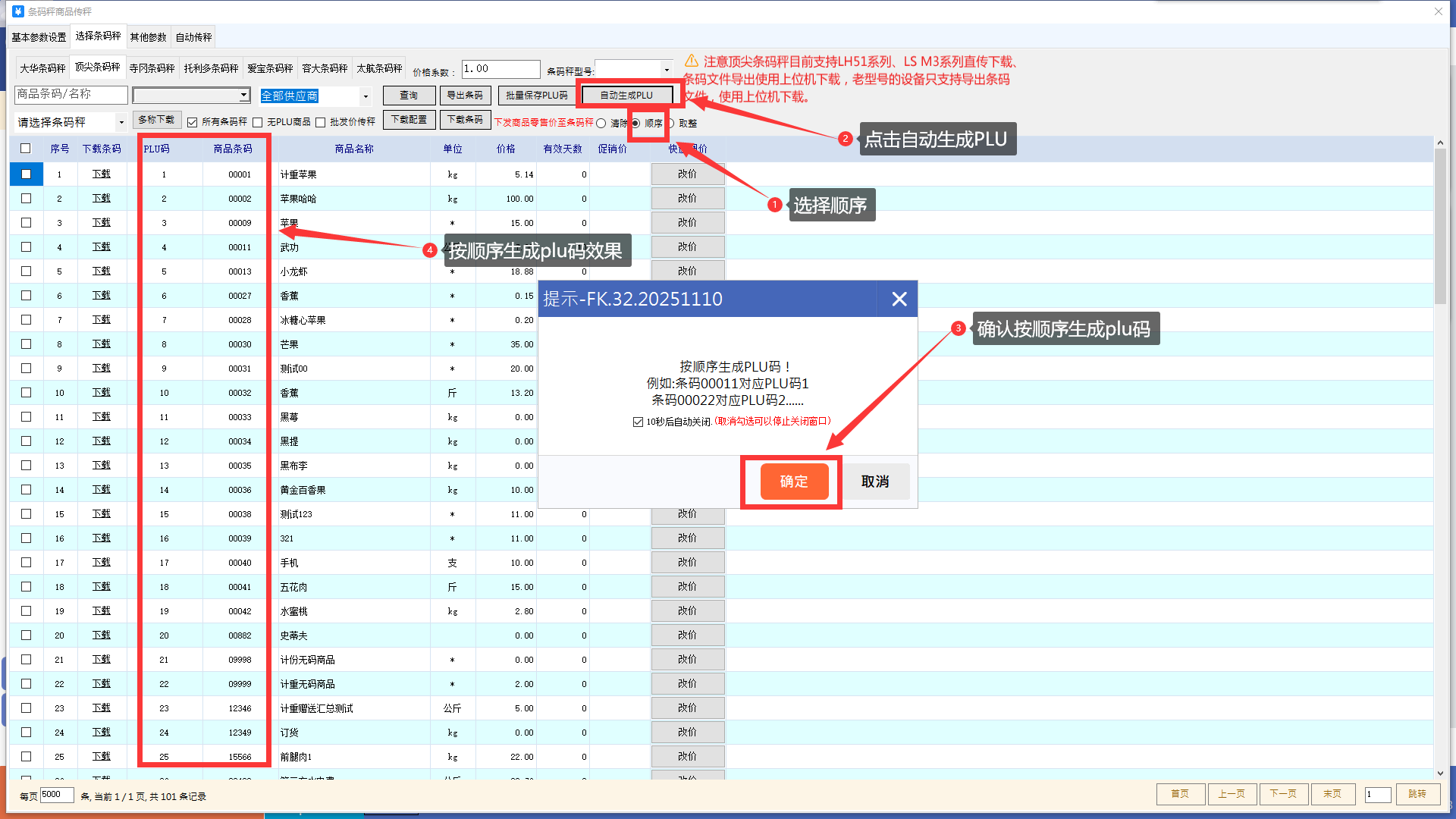1456x819 pixels.
Task: Click 下载 link in row 3
Action: pyautogui.click(x=101, y=223)
